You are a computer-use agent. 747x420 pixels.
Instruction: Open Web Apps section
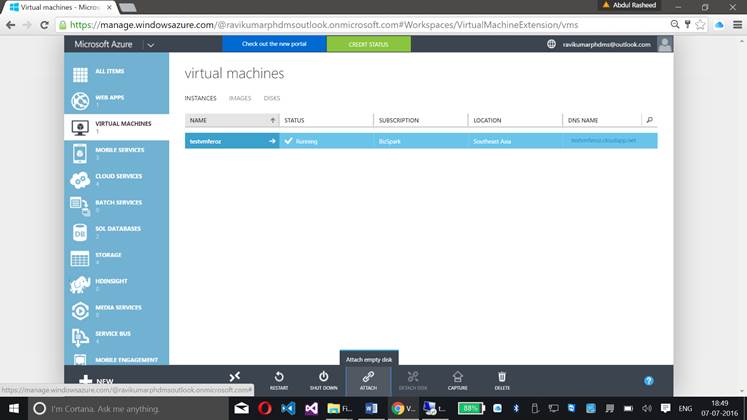coord(116,100)
